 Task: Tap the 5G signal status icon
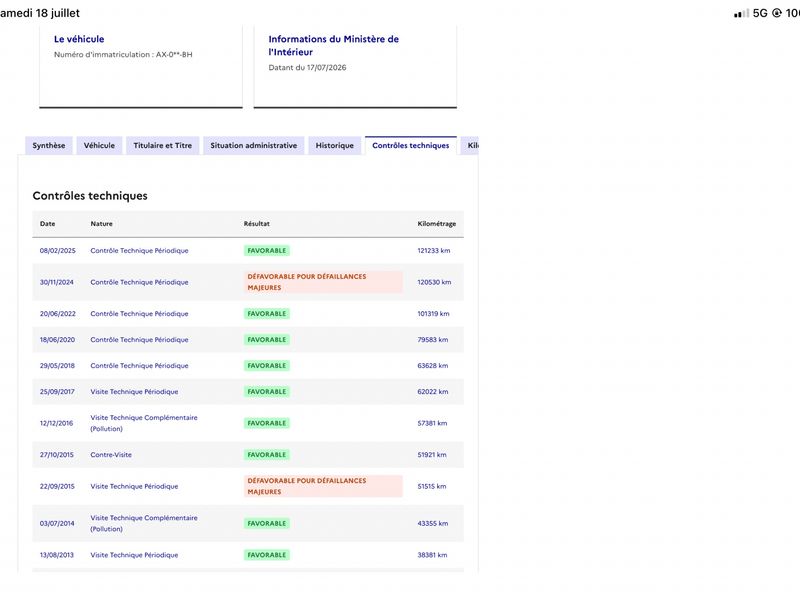760,13
